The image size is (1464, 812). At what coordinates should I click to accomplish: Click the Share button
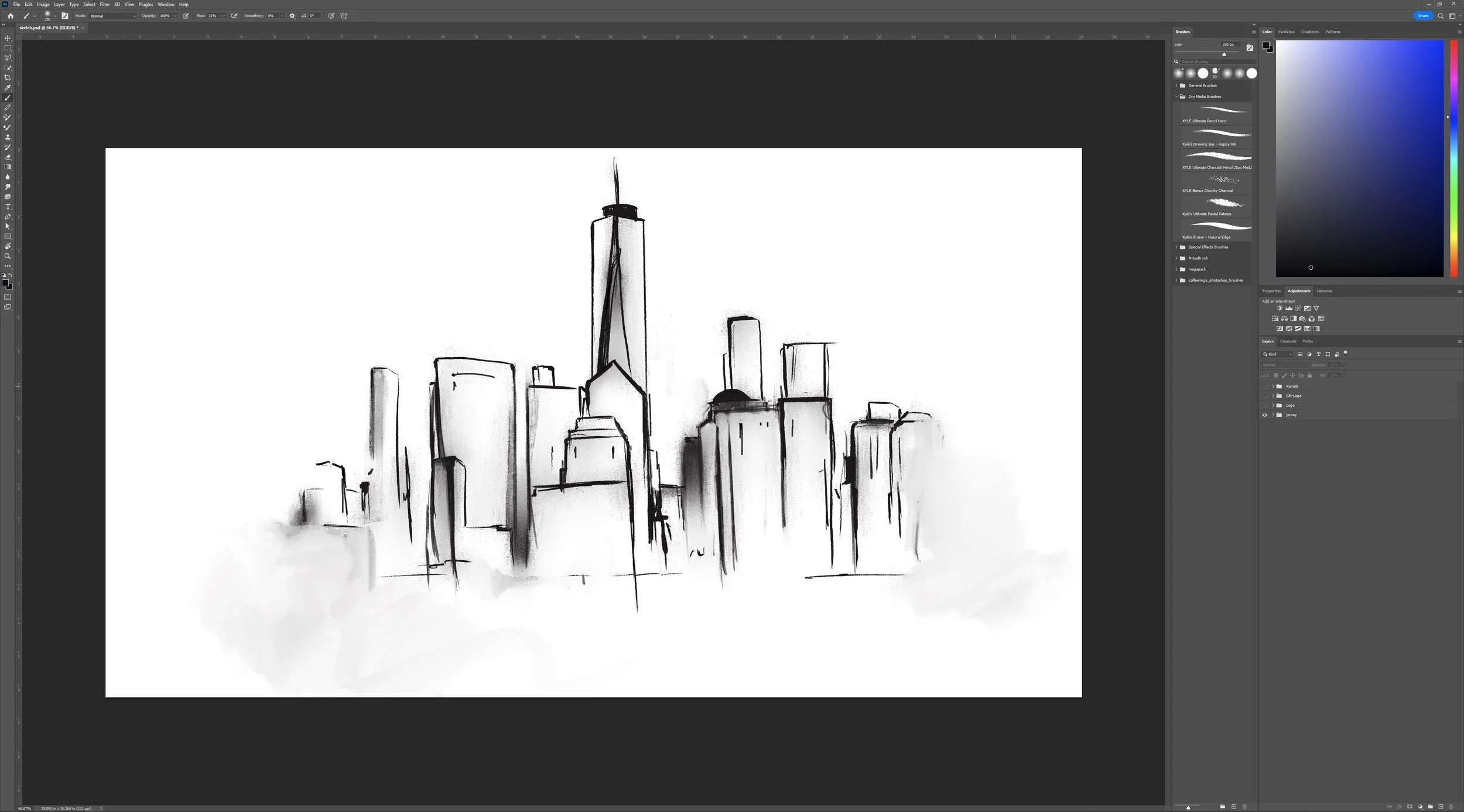click(1422, 16)
